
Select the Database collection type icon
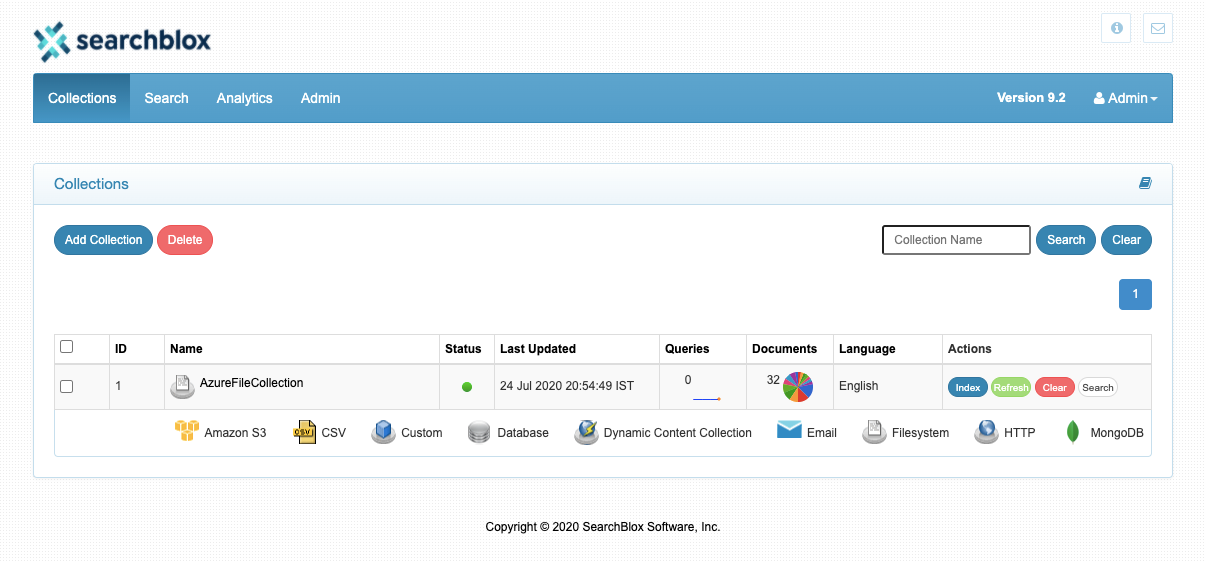479,433
